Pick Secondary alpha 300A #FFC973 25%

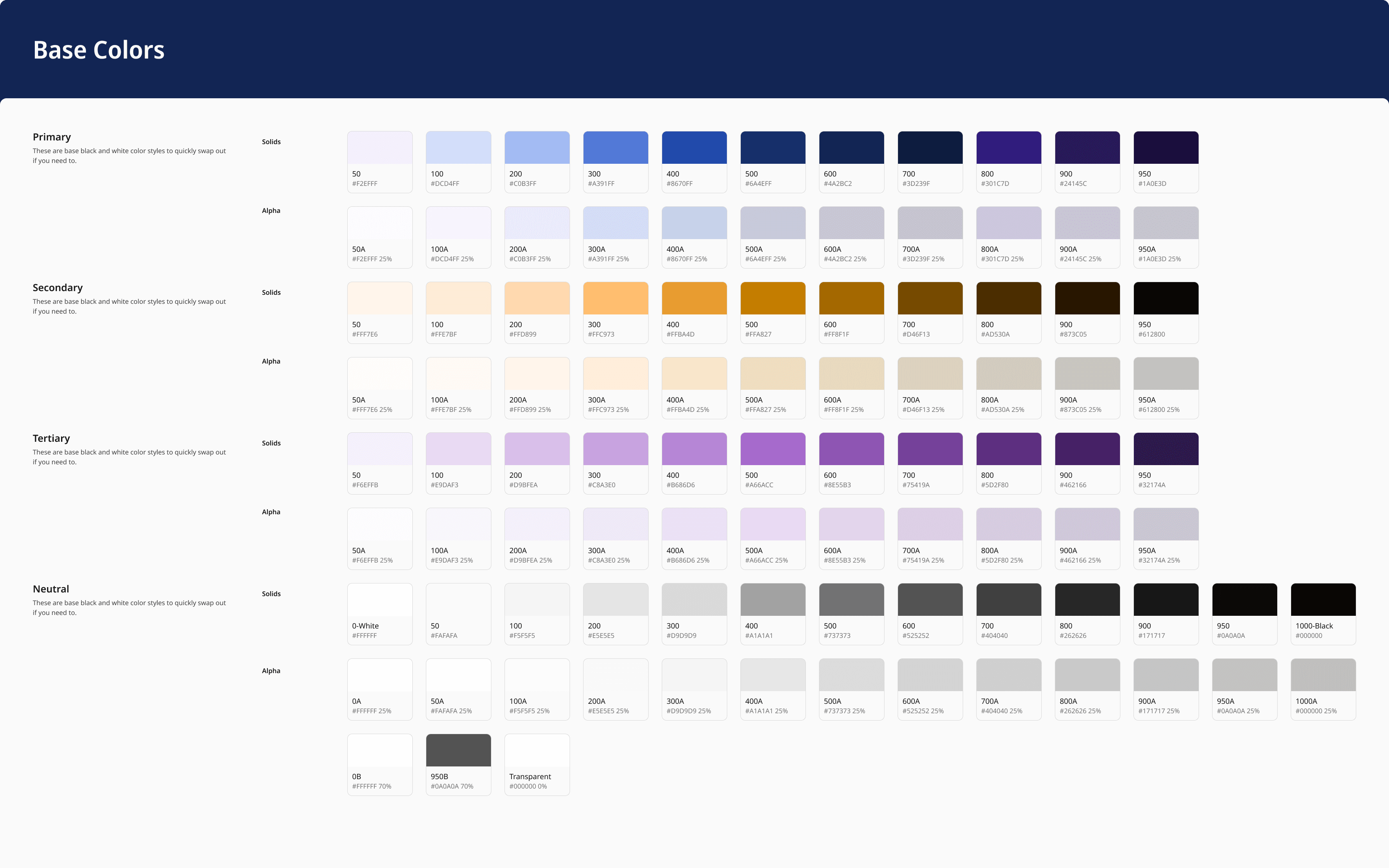tap(615, 388)
